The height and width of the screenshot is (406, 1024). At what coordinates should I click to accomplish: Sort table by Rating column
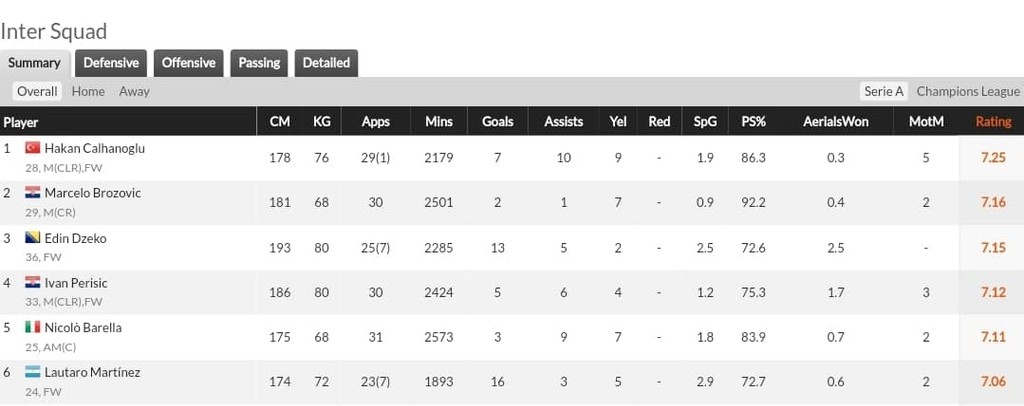point(993,122)
